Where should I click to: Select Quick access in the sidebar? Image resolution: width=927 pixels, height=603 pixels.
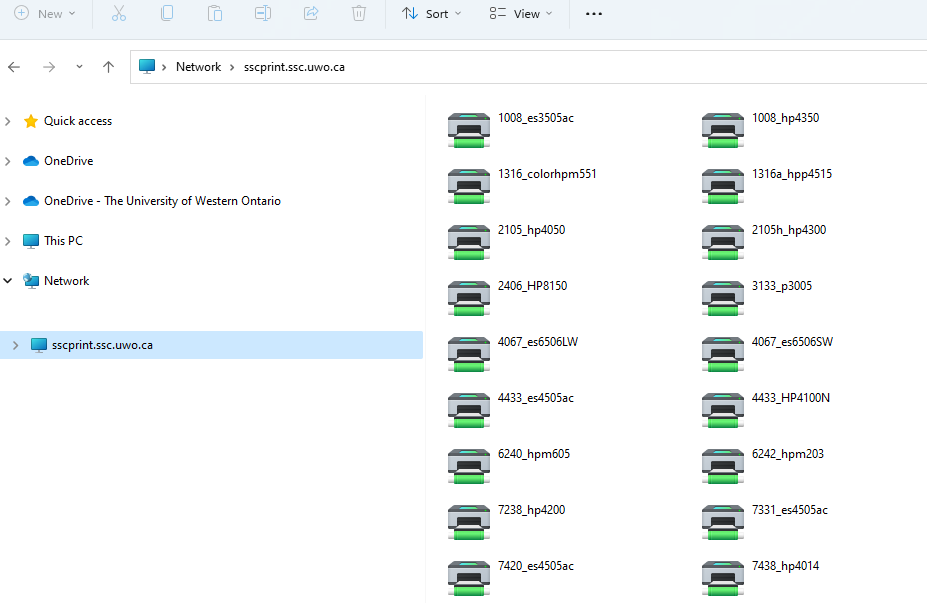79,120
